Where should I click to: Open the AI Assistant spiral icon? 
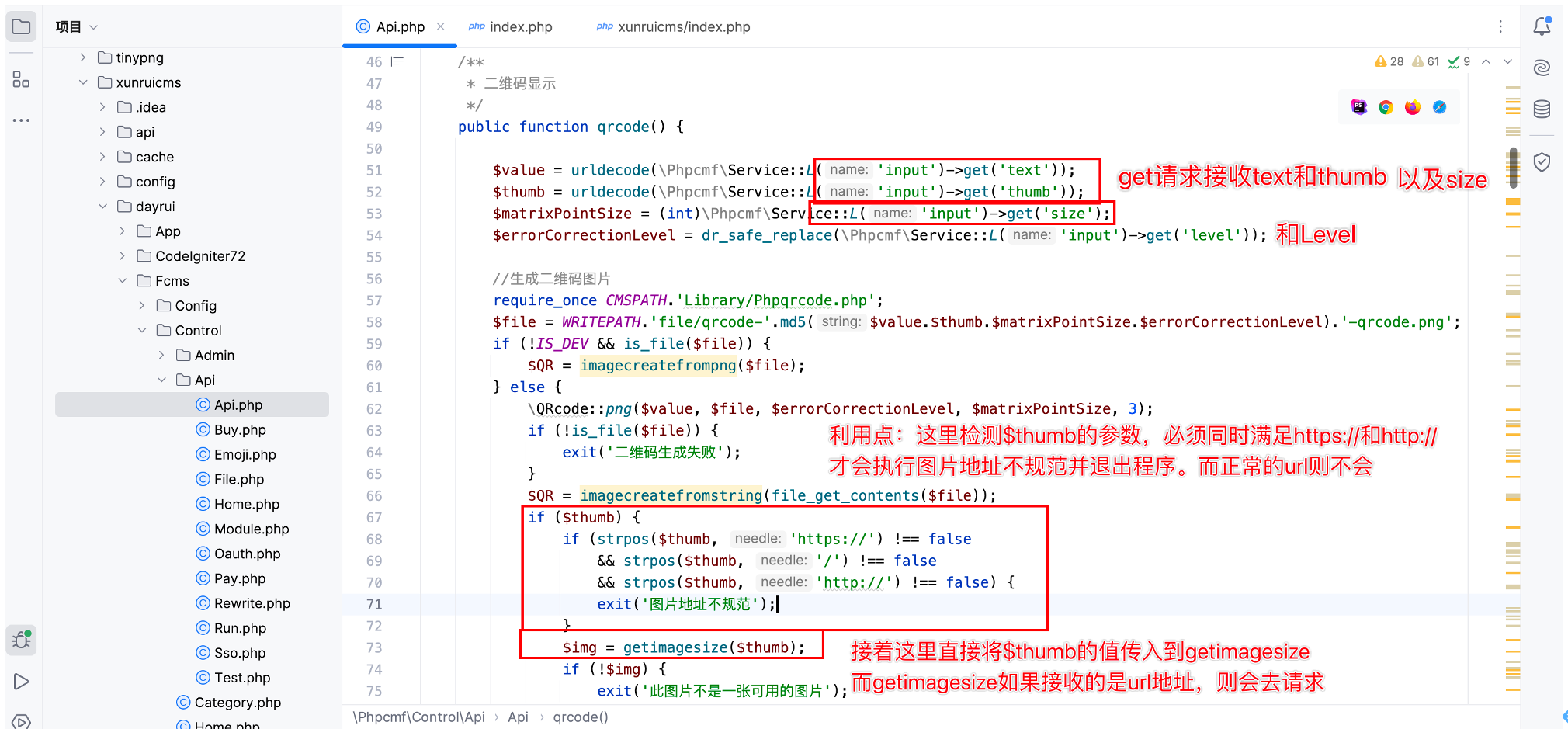coord(1542,68)
